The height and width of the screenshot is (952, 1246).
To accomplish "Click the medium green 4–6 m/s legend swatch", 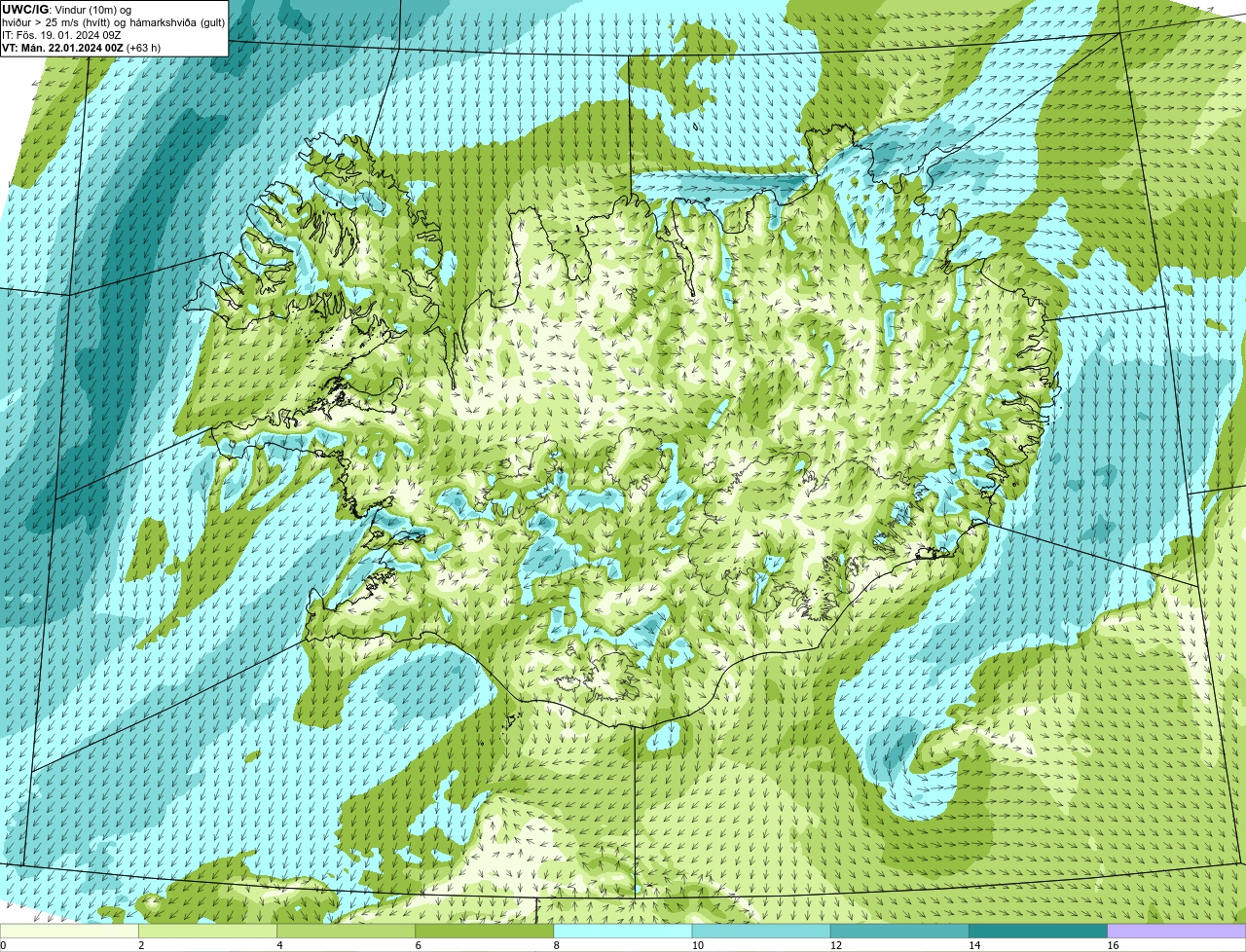I will coord(347,932).
